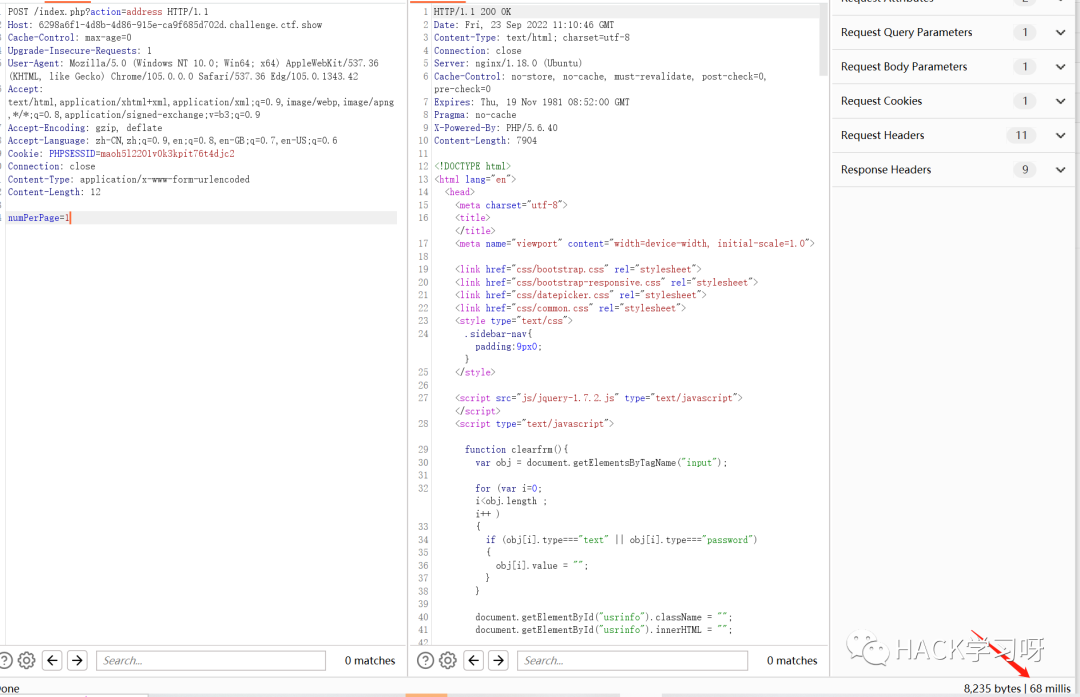
Task: Click Request Body Parameters label
Action: [904, 67]
